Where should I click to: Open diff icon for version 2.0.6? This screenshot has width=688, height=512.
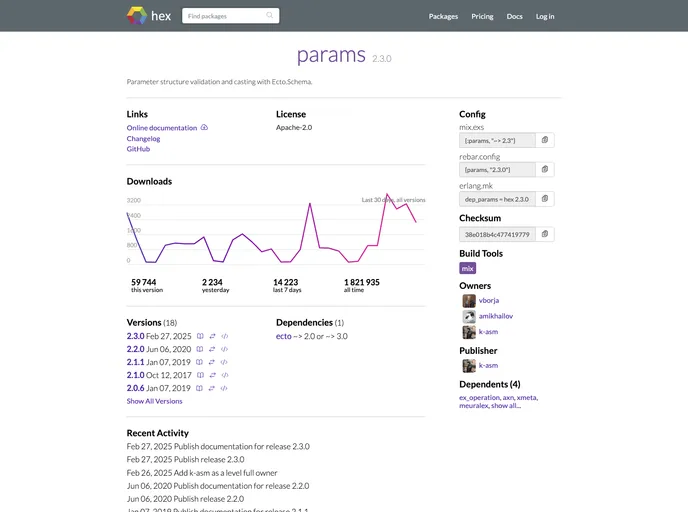[x=211, y=388]
